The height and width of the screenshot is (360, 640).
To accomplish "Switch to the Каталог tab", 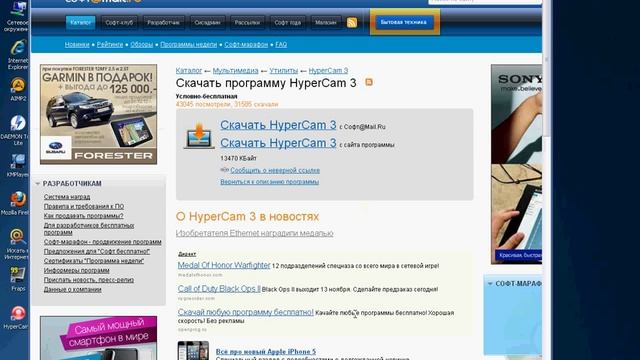I will 80,22.
